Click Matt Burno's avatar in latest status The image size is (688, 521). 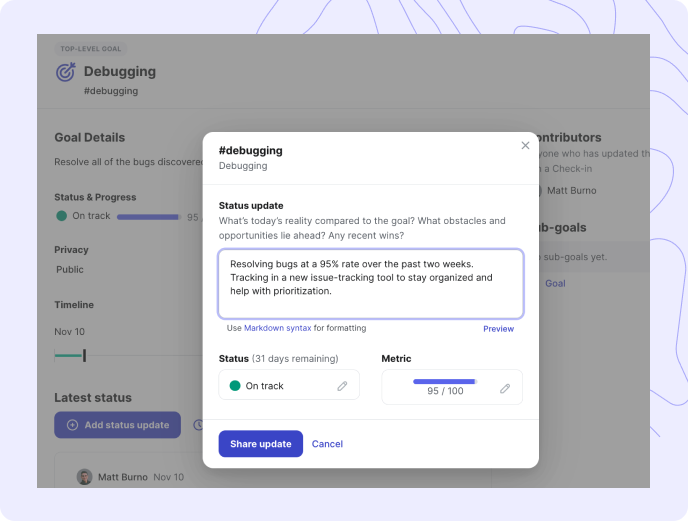click(x=85, y=477)
